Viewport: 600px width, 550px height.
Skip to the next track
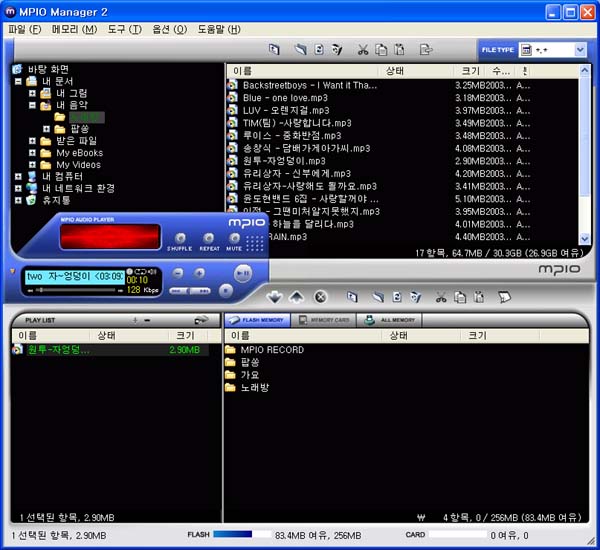tap(202, 291)
